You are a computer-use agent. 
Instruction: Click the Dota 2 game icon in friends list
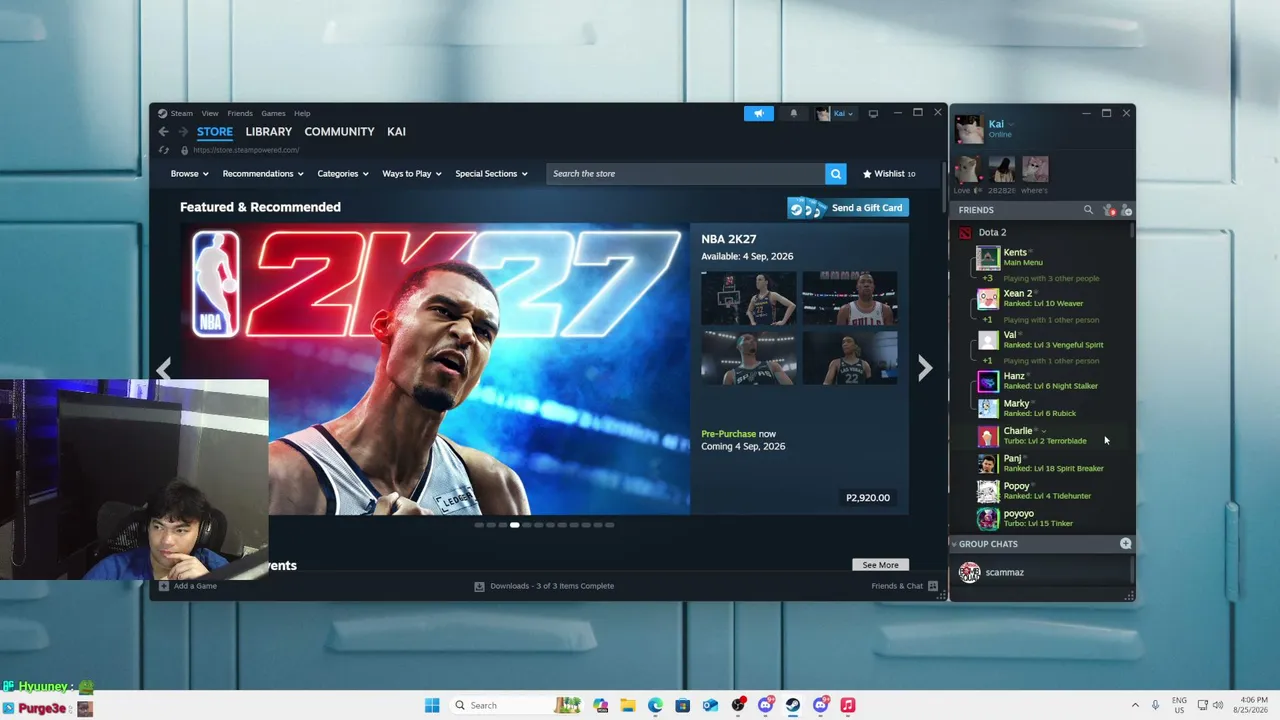click(x=965, y=233)
